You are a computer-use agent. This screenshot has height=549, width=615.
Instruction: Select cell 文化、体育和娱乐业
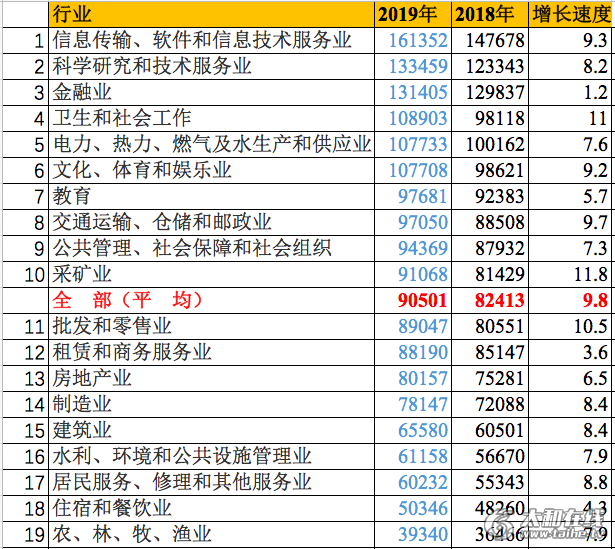(x=211, y=171)
